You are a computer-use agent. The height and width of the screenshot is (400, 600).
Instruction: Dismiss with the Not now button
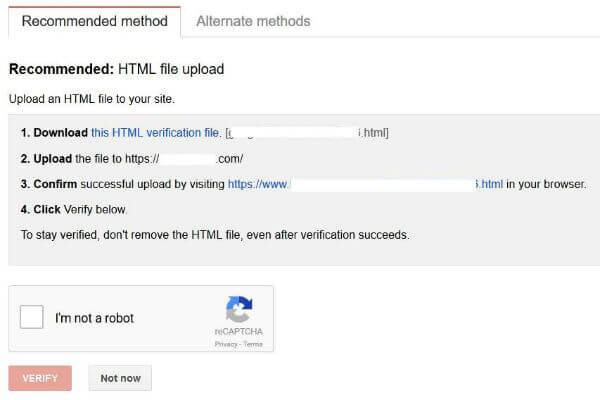point(120,378)
